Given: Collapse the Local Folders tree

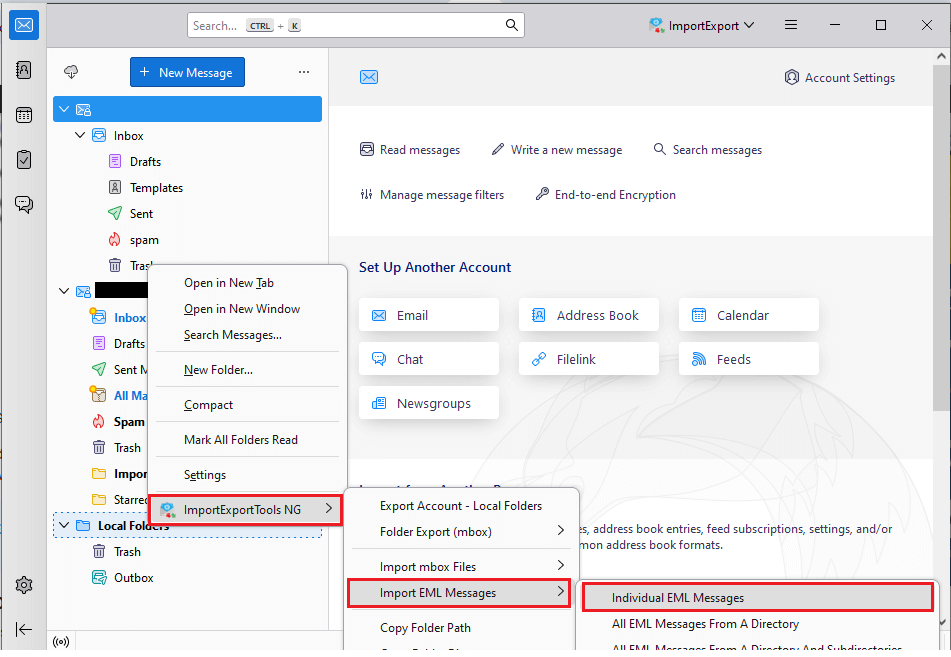Looking at the screenshot, I should coord(63,525).
